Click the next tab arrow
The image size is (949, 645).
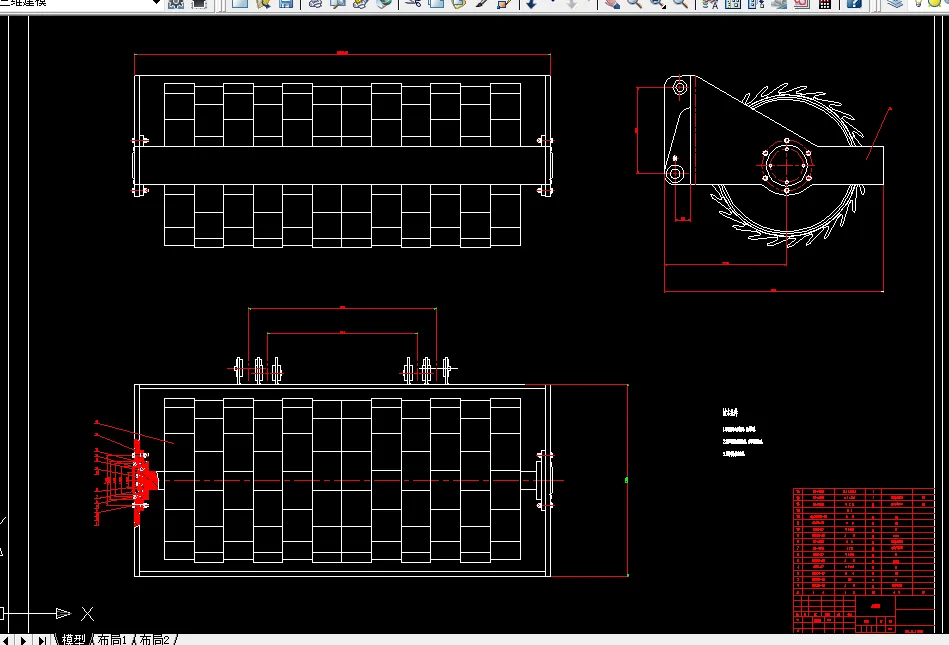click(x=23, y=640)
